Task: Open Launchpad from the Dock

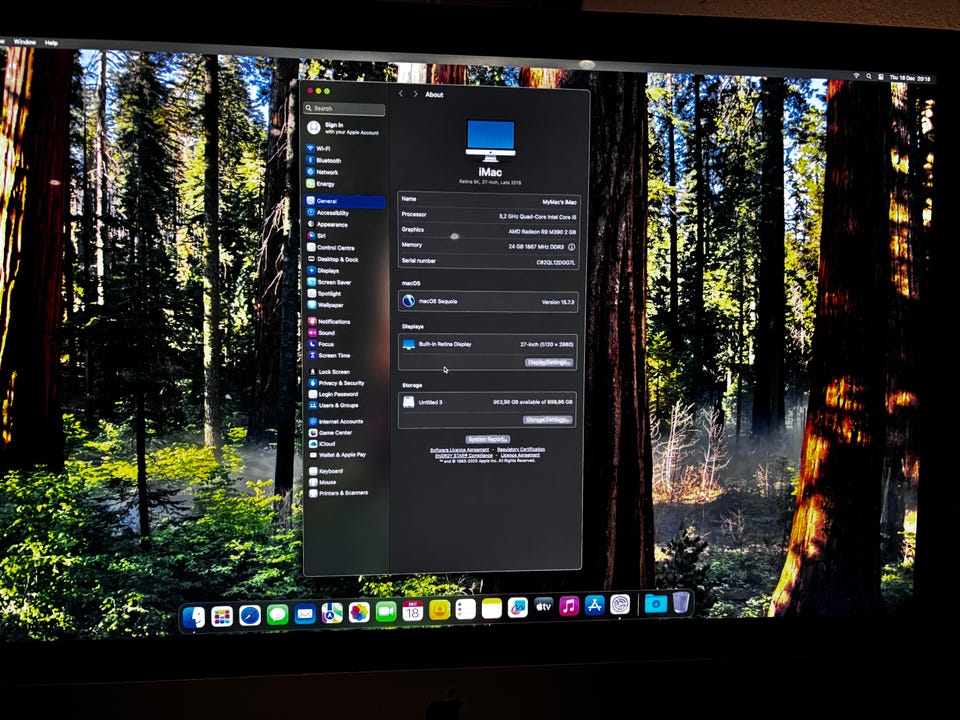Action: 222,616
